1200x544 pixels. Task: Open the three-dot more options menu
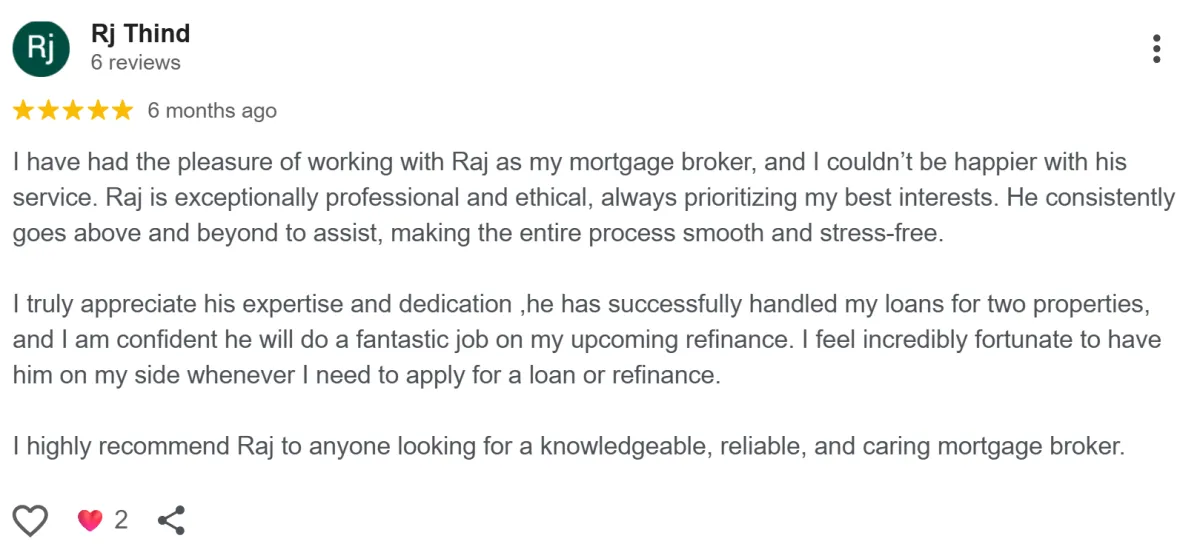(1156, 48)
